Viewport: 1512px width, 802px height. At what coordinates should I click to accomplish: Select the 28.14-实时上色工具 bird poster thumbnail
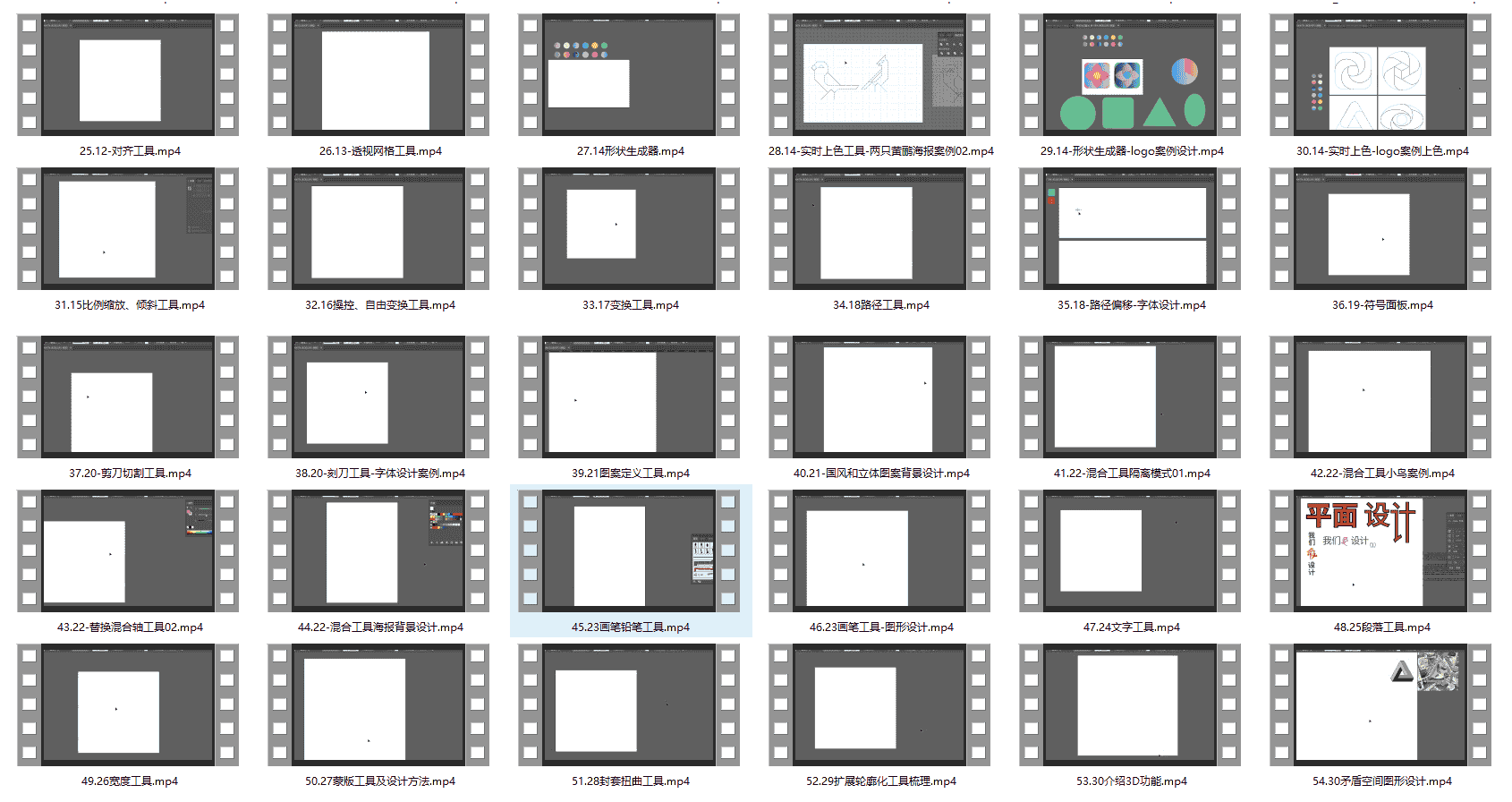point(879,75)
